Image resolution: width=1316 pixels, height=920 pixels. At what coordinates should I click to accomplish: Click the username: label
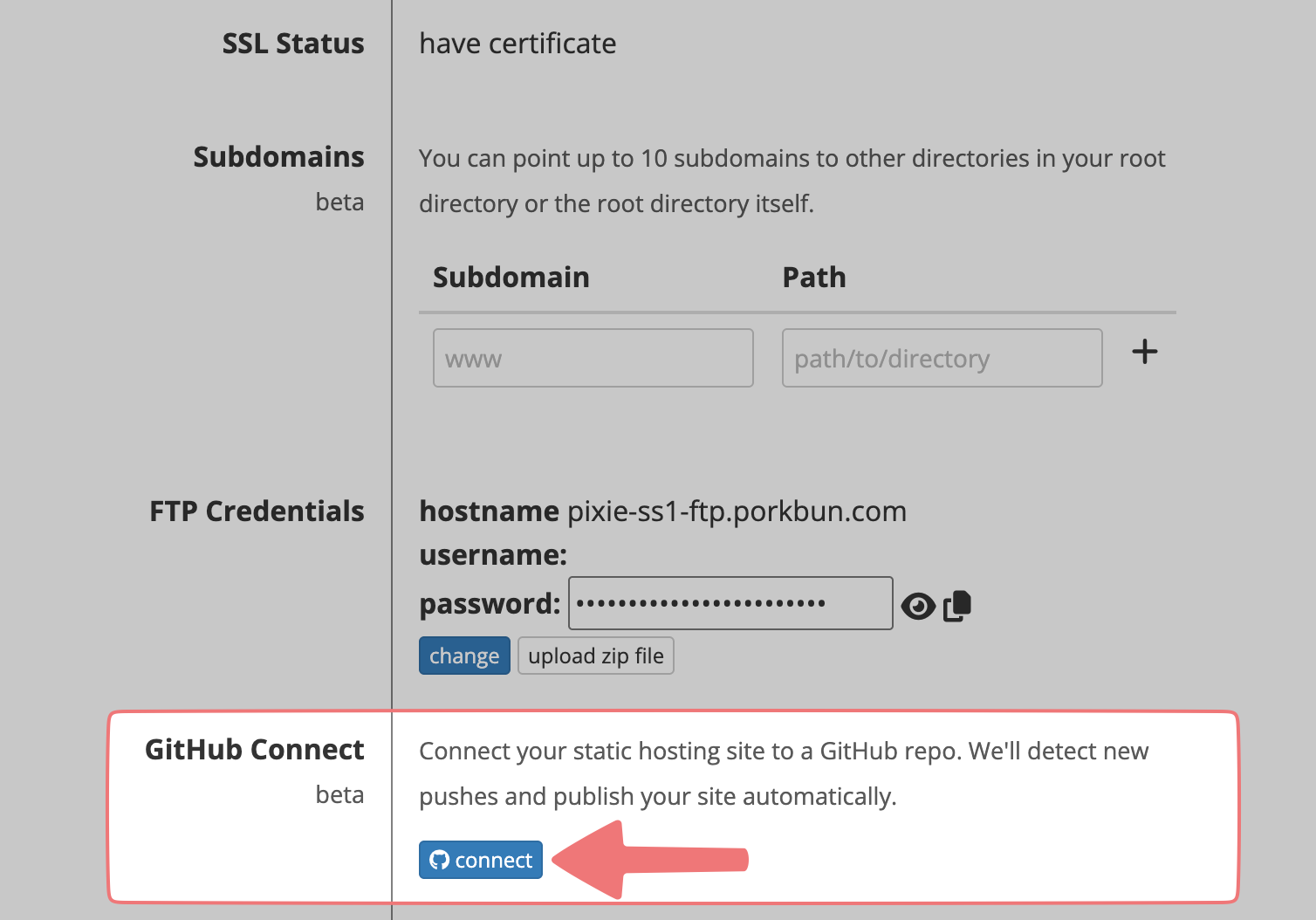(493, 555)
